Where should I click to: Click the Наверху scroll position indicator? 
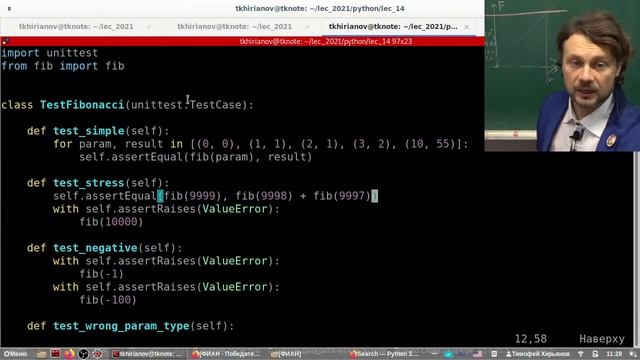602,339
